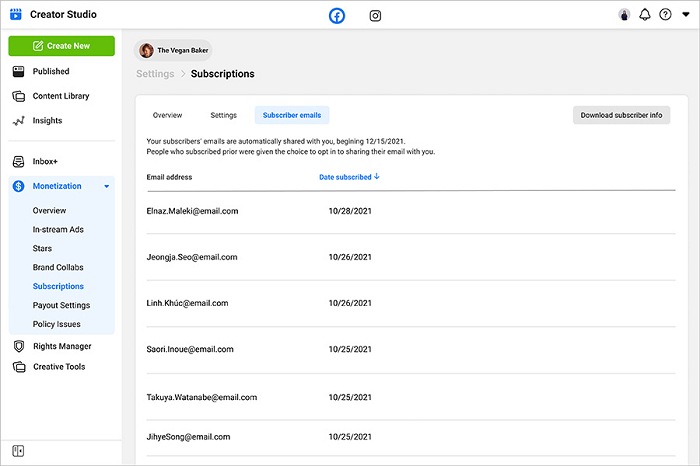The image size is (700, 466).
Task: Open the help question mark icon
Action: tap(665, 15)
